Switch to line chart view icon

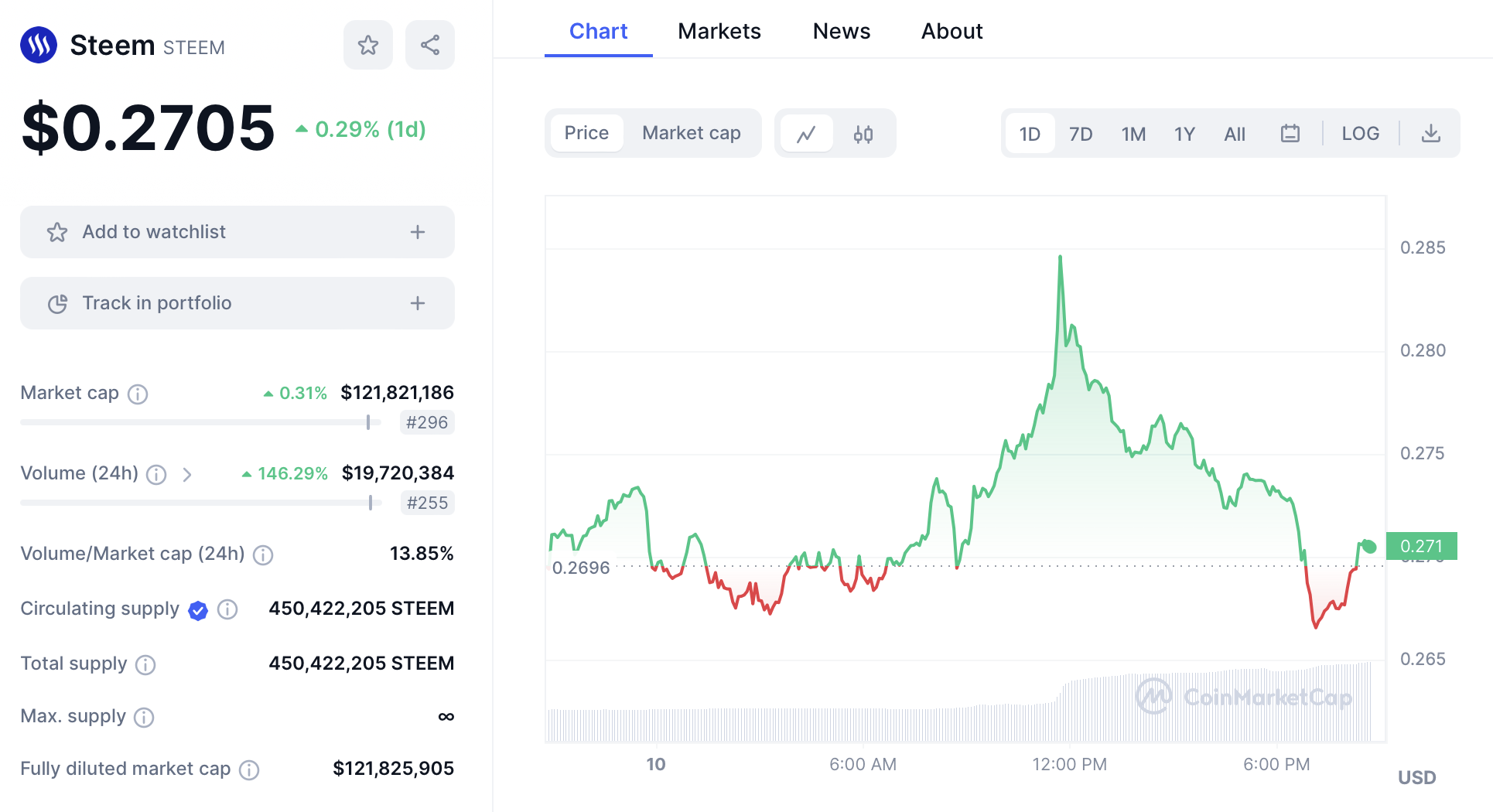point(807,134)
